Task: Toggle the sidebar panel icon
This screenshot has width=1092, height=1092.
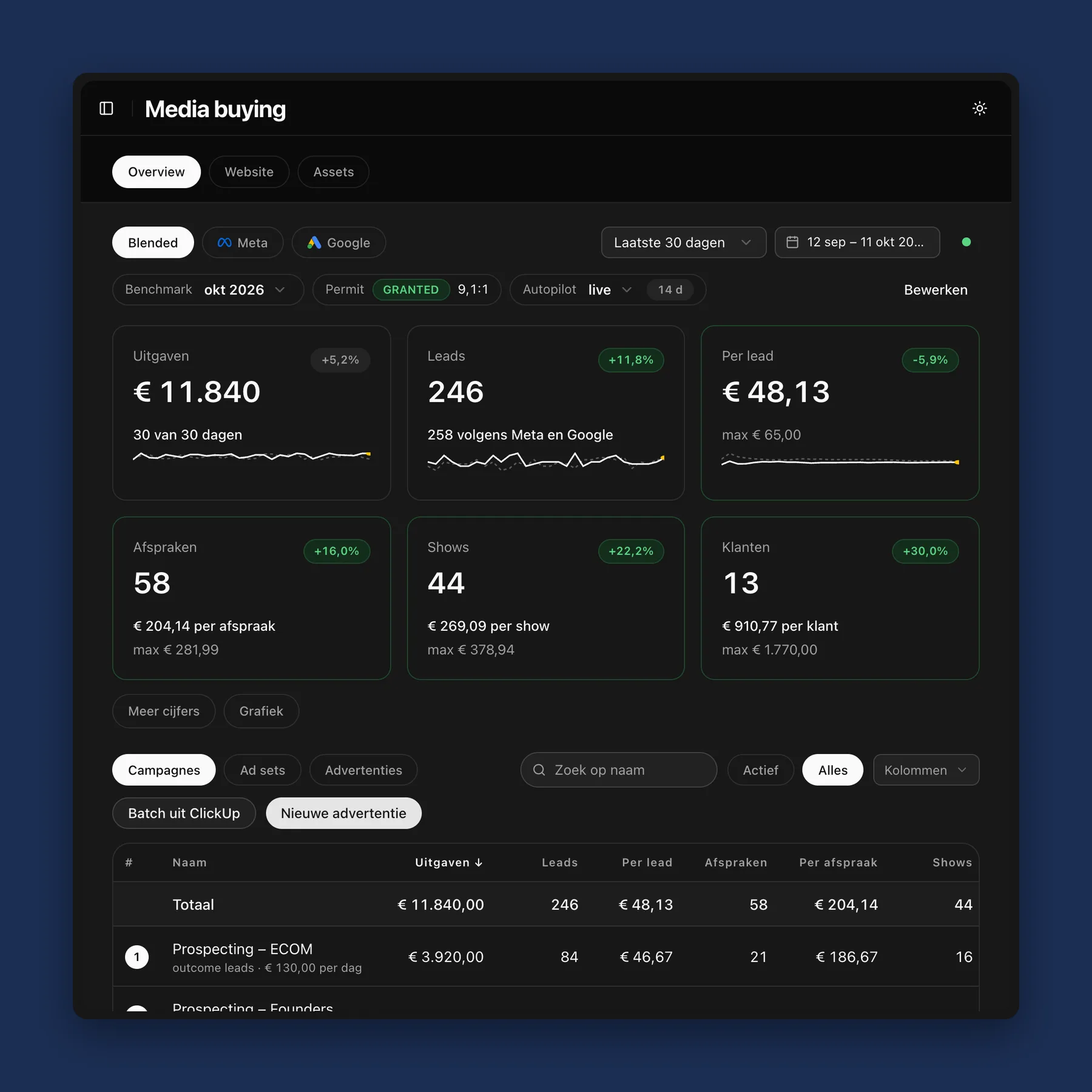Action: [106, 109]
